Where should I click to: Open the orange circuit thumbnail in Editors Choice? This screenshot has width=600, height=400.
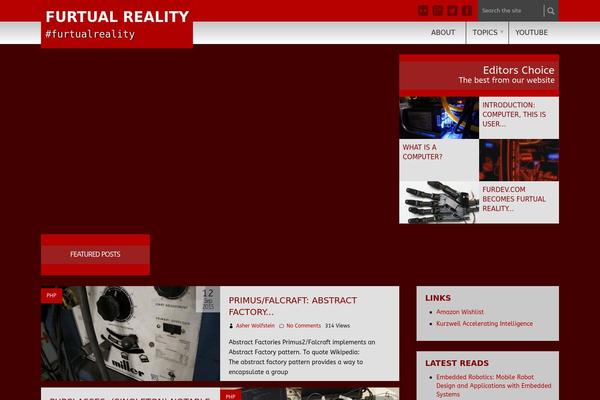click(x=519, y=160)
